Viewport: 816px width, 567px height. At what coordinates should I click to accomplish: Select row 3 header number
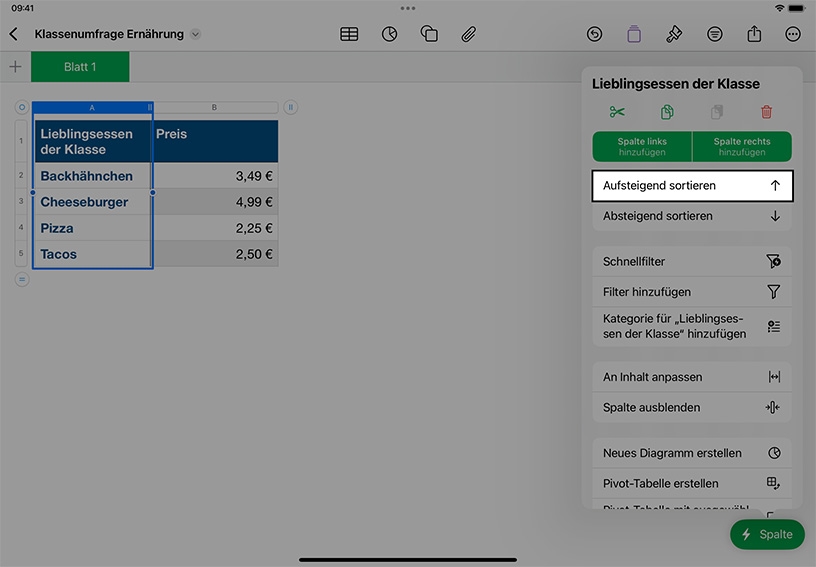[x=21, y=201]
